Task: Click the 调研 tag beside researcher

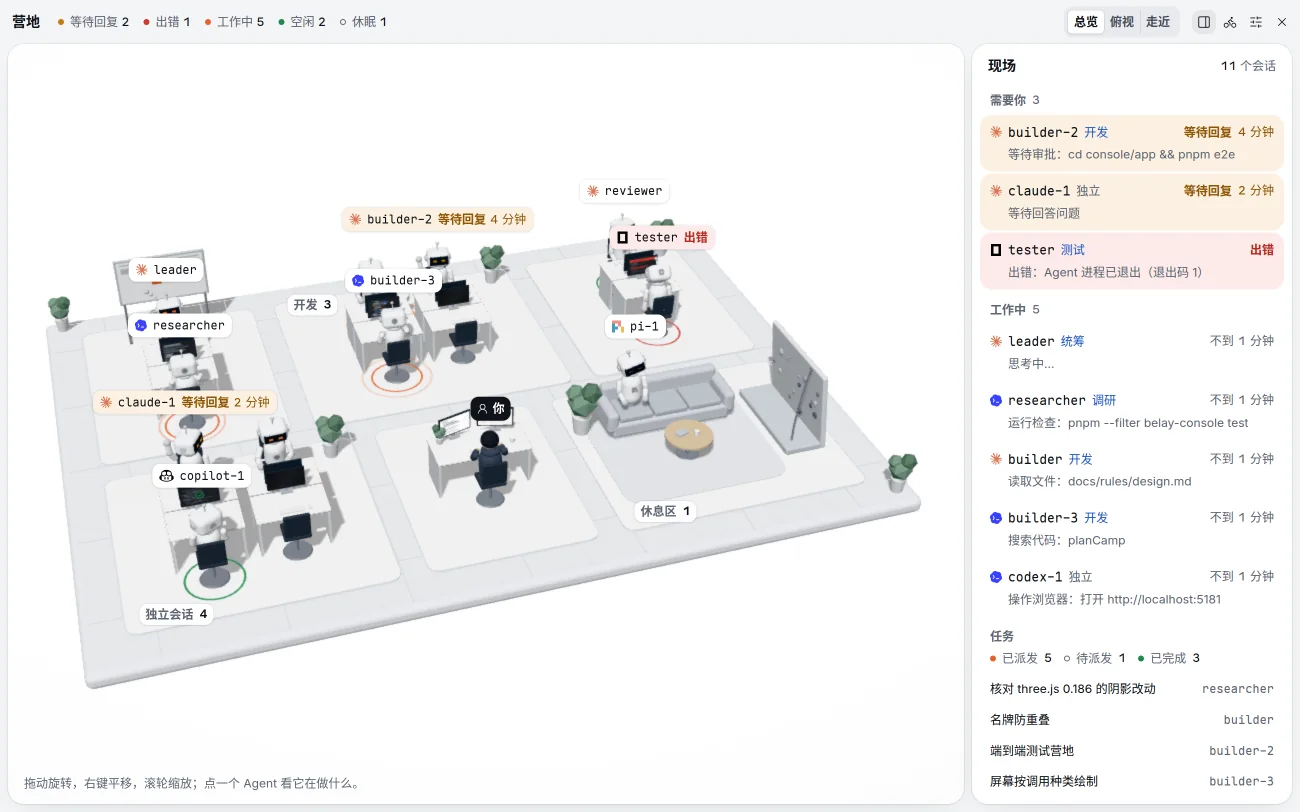Action: (x=1104, y=400)
